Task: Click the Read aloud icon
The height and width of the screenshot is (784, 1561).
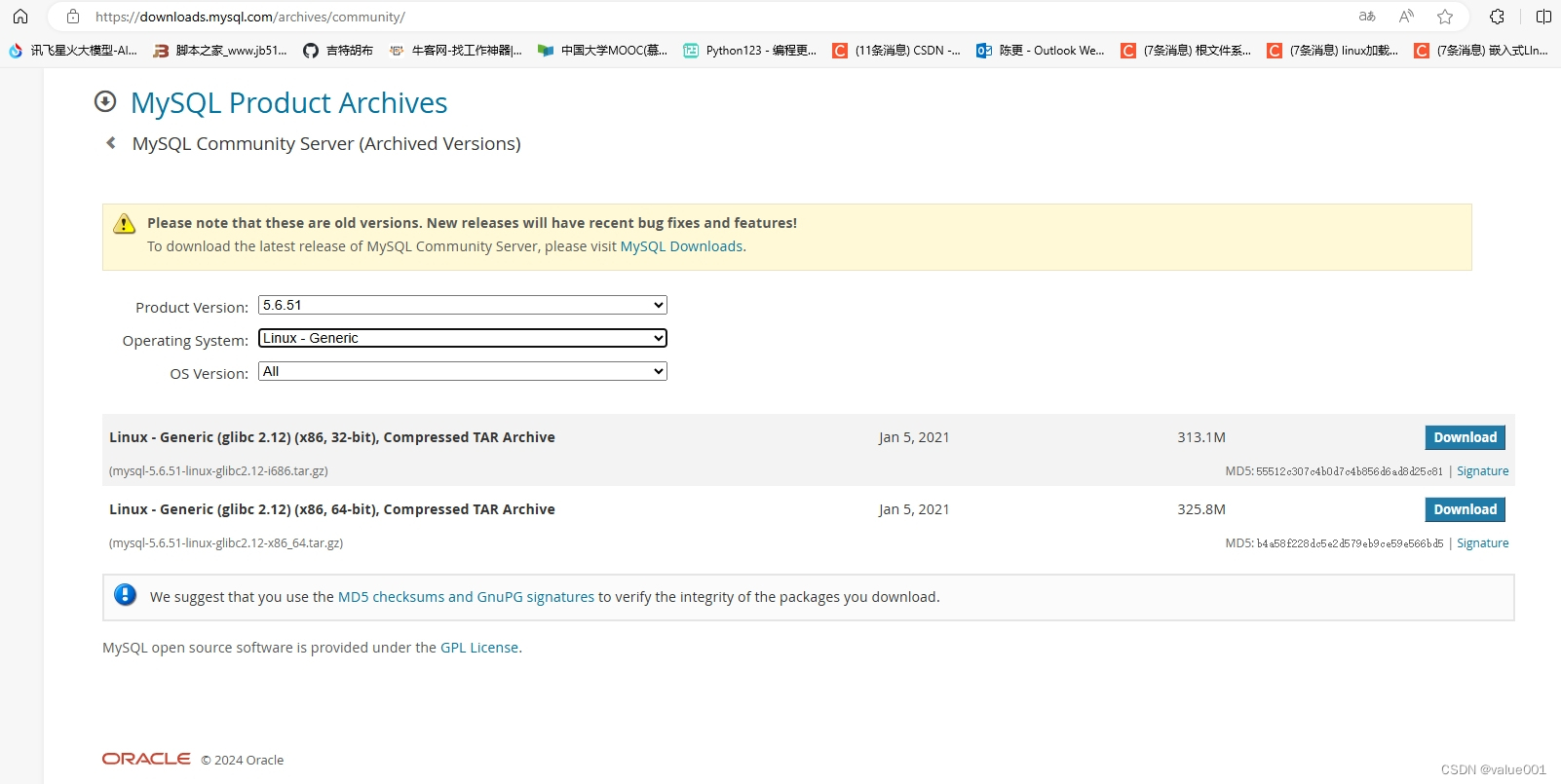Action: coord(1406,17)
